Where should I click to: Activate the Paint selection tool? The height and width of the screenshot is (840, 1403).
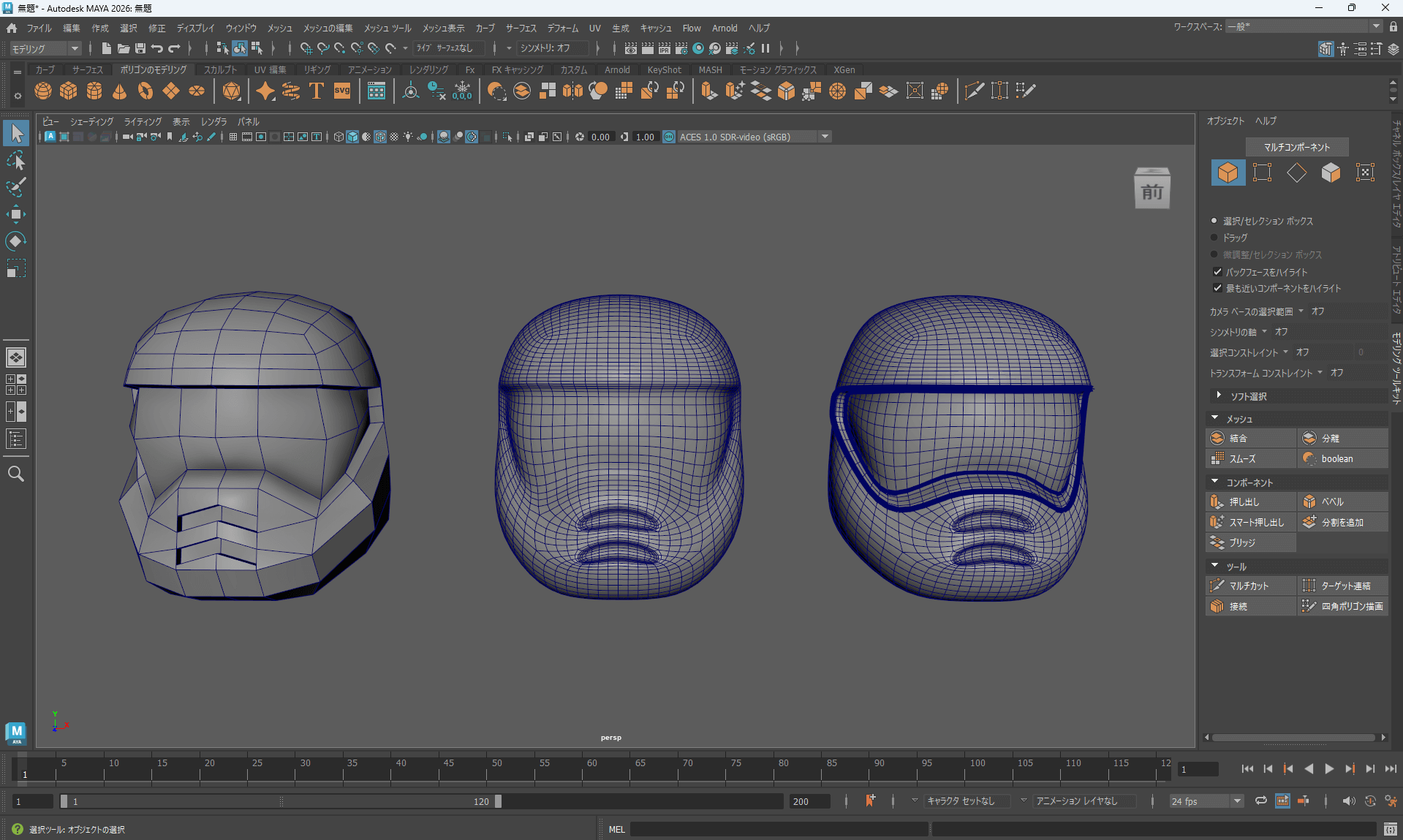coord(16,187)
